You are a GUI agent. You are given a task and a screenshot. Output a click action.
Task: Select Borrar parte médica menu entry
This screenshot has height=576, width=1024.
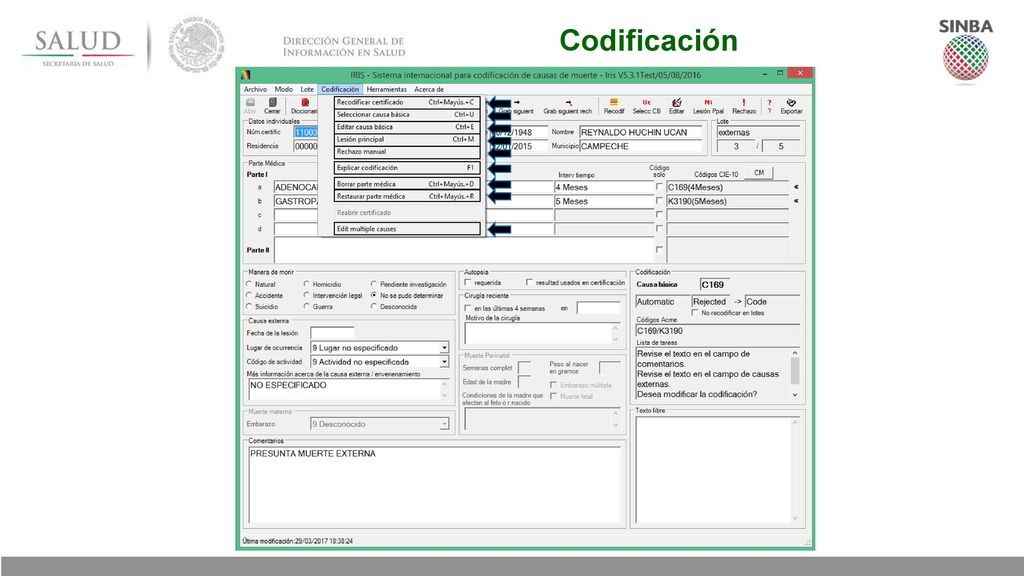point(407,184)
